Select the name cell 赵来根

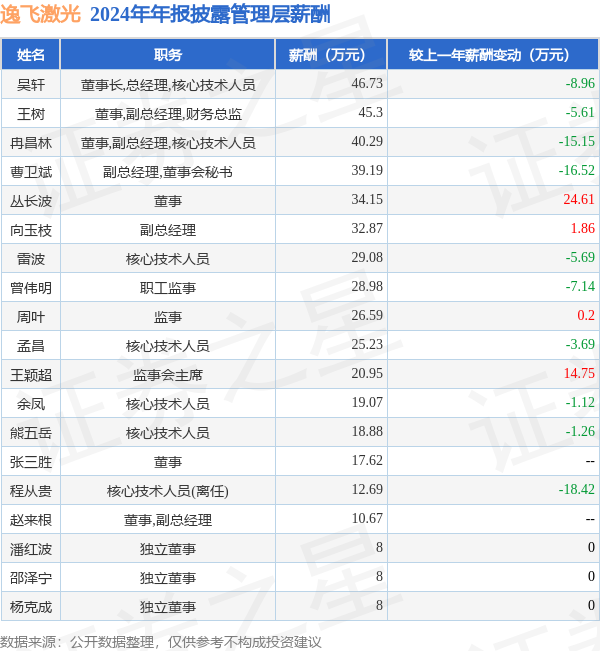point(31,520)
